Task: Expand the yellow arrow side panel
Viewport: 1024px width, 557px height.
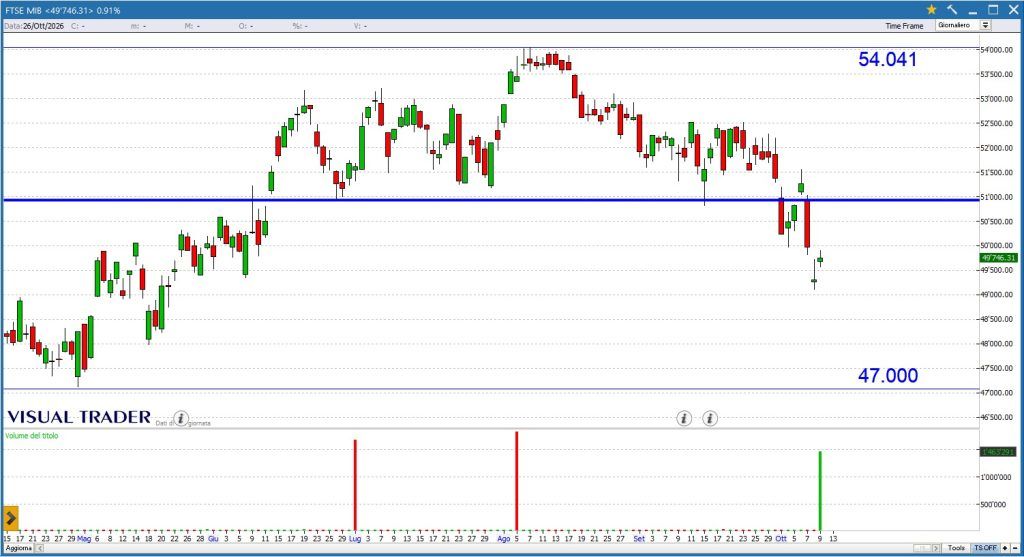Action: click(10, 518)
